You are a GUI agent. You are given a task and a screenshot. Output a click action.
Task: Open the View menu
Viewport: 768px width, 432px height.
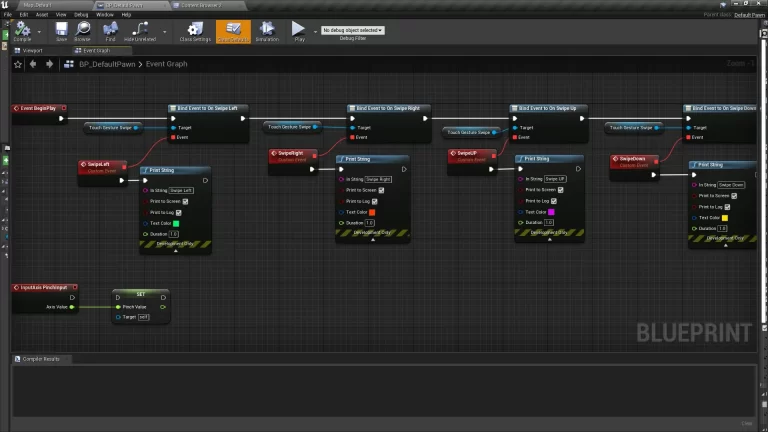(61, 15)
